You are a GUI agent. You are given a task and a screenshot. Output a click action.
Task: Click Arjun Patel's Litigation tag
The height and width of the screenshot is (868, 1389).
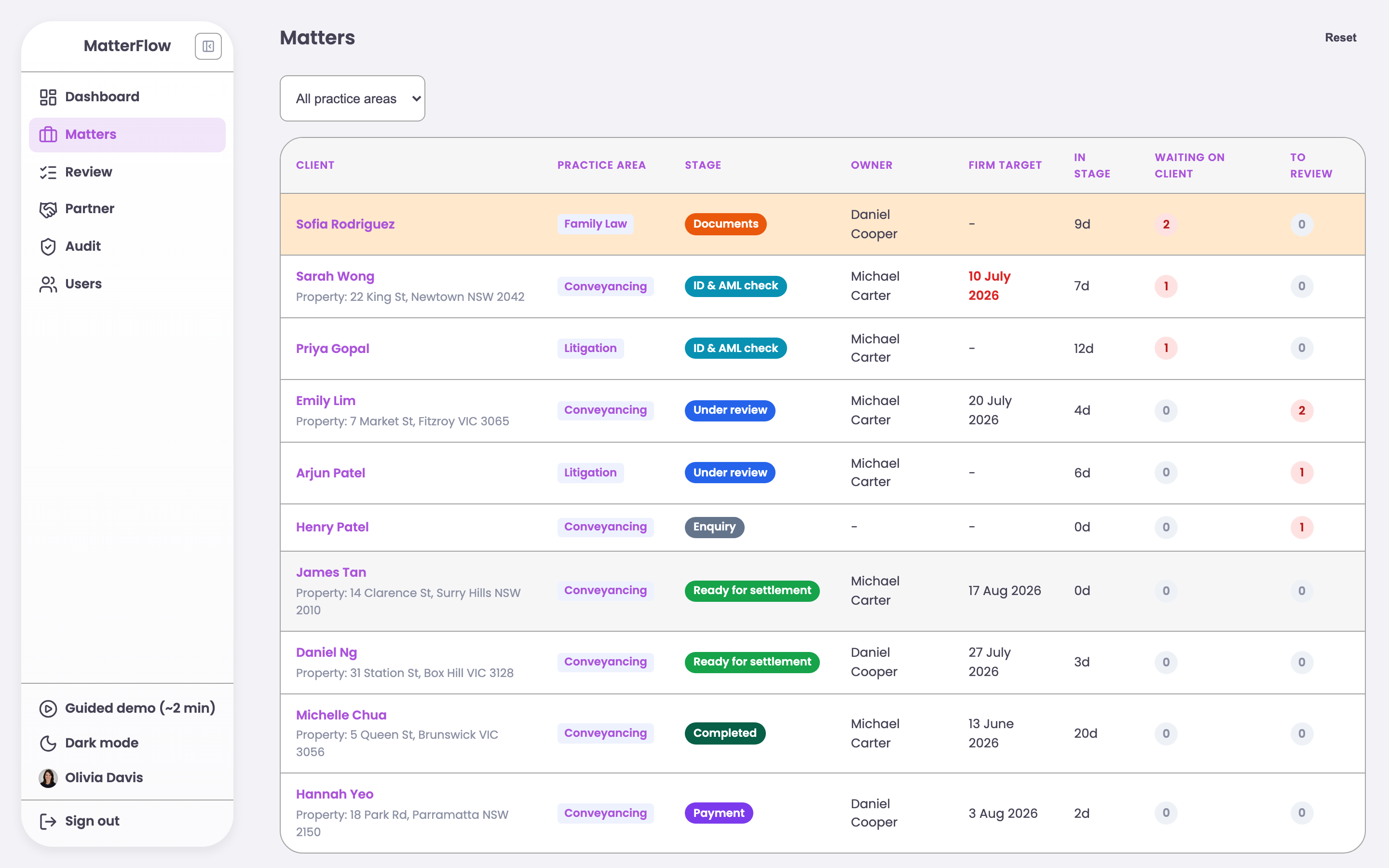(x=590, y=473)
